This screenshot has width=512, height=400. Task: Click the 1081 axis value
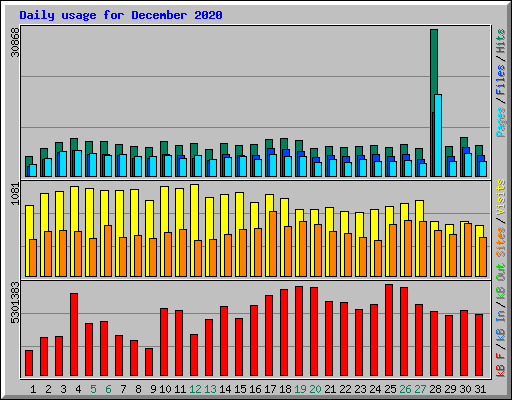[x=15, y=194]
